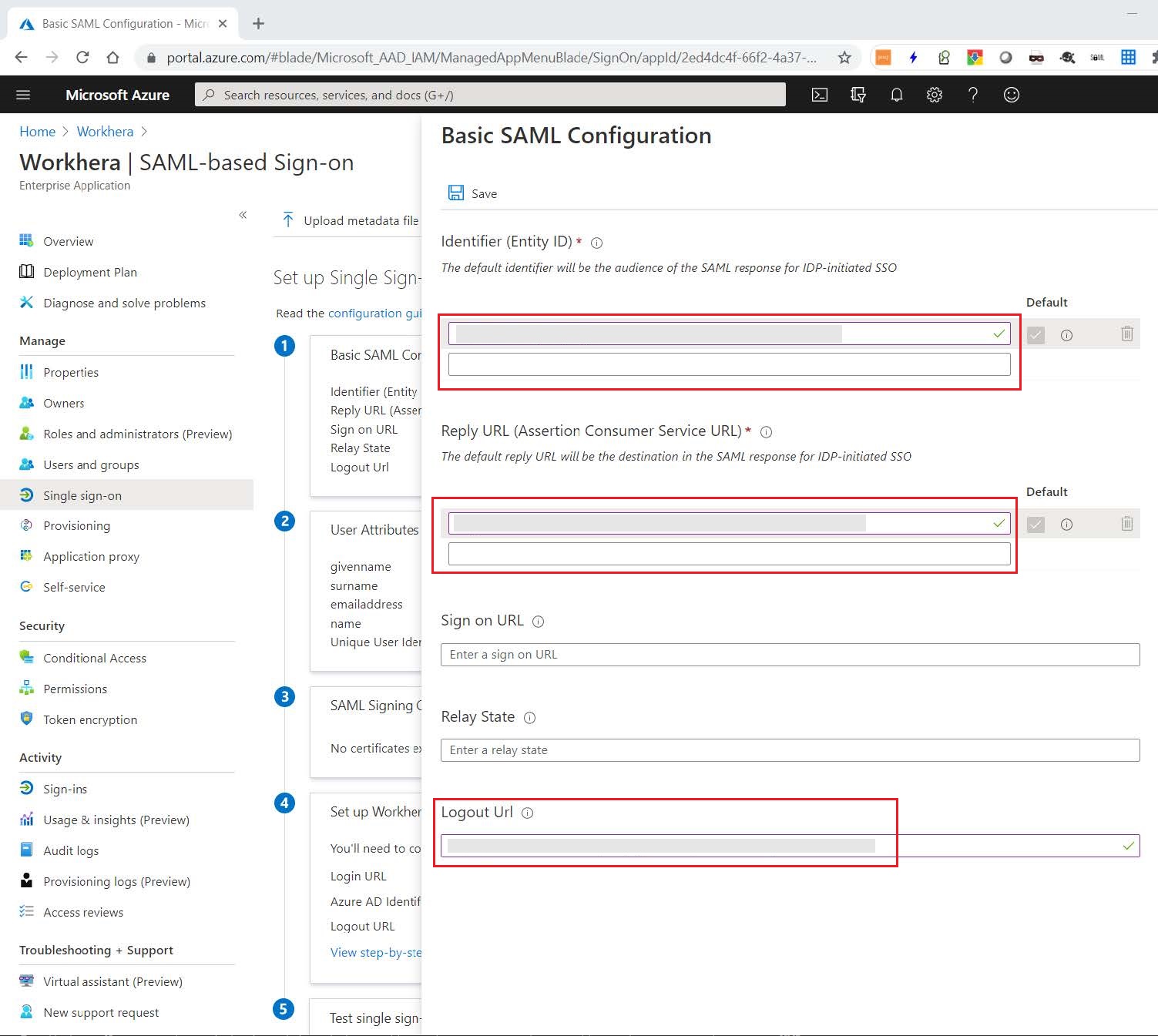This screenshot has height=1036, width=1158.
Task: Show info tooltip for Identifier (Entity ID)
Action: [596, 243]
